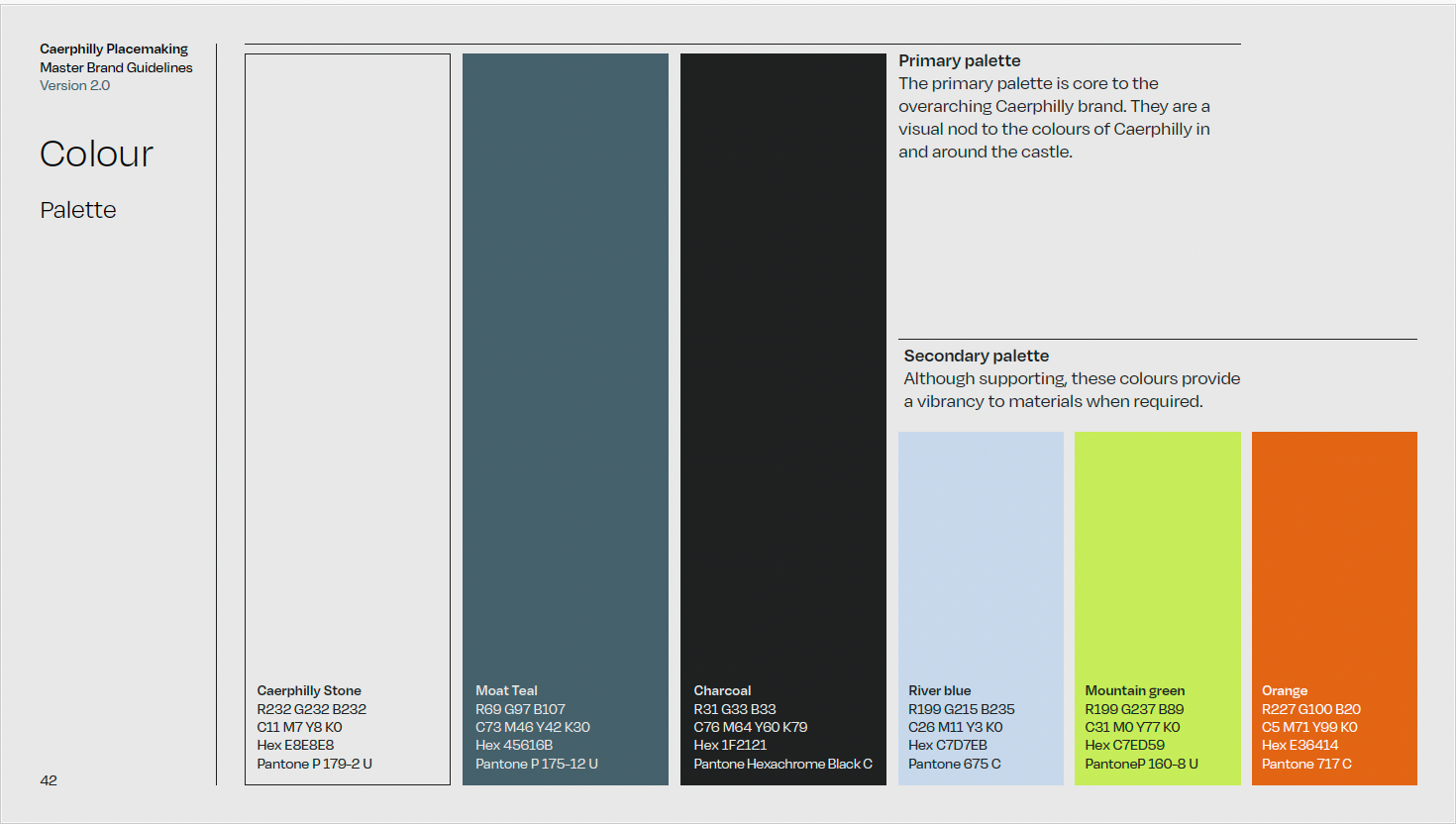
Task: Click 'Hex 1F2121' value
Action: pos(730,745)
